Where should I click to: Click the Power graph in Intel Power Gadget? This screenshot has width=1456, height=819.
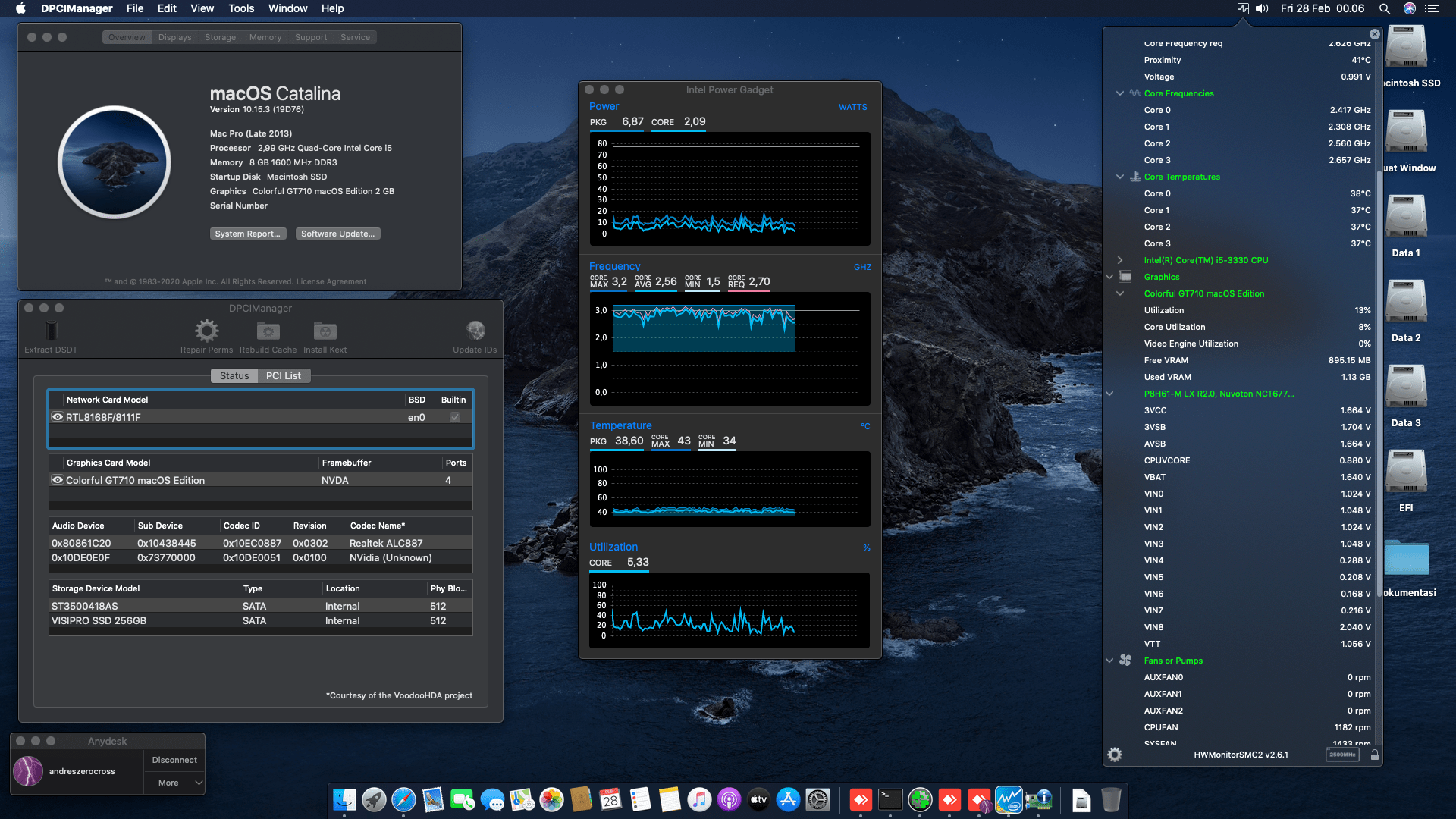tap(730, 189)
